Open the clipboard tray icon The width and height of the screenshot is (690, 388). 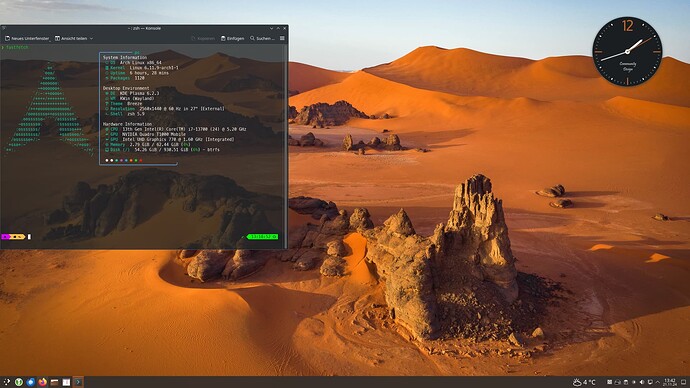point(626,382)
